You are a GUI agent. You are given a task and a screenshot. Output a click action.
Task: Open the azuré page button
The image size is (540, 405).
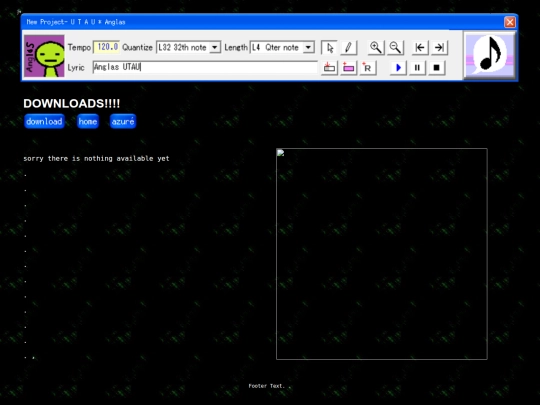[123, 121]
